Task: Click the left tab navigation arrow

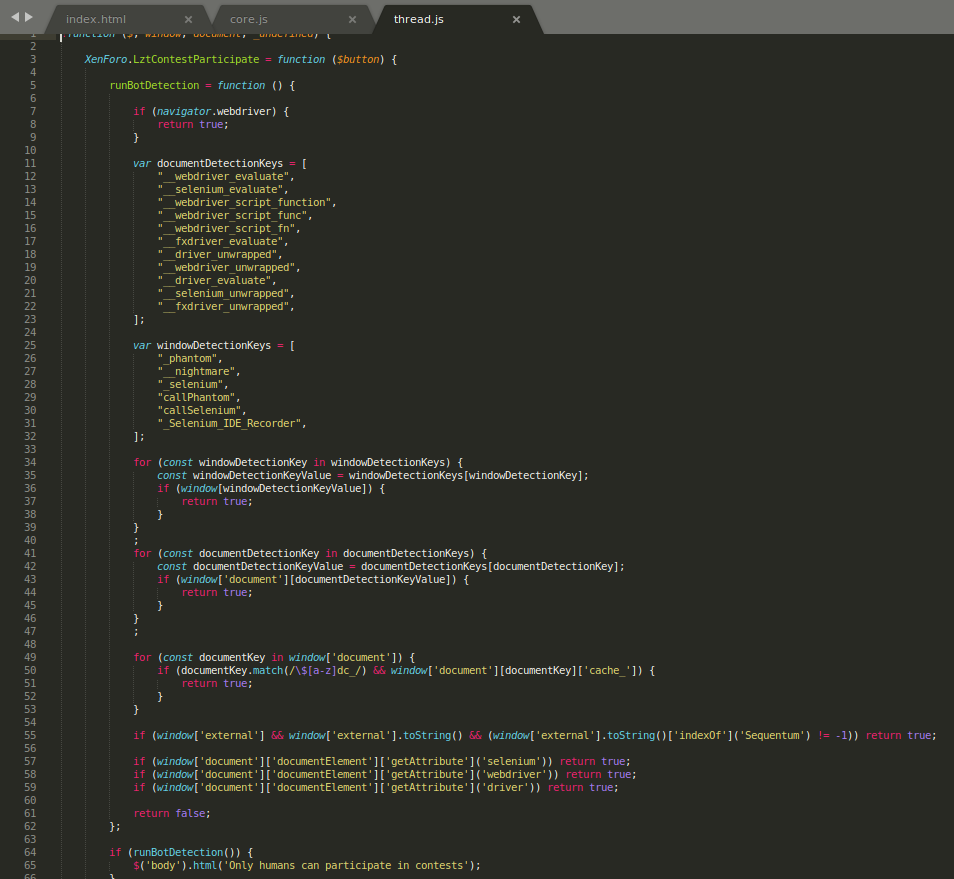Action: [15, 17]
